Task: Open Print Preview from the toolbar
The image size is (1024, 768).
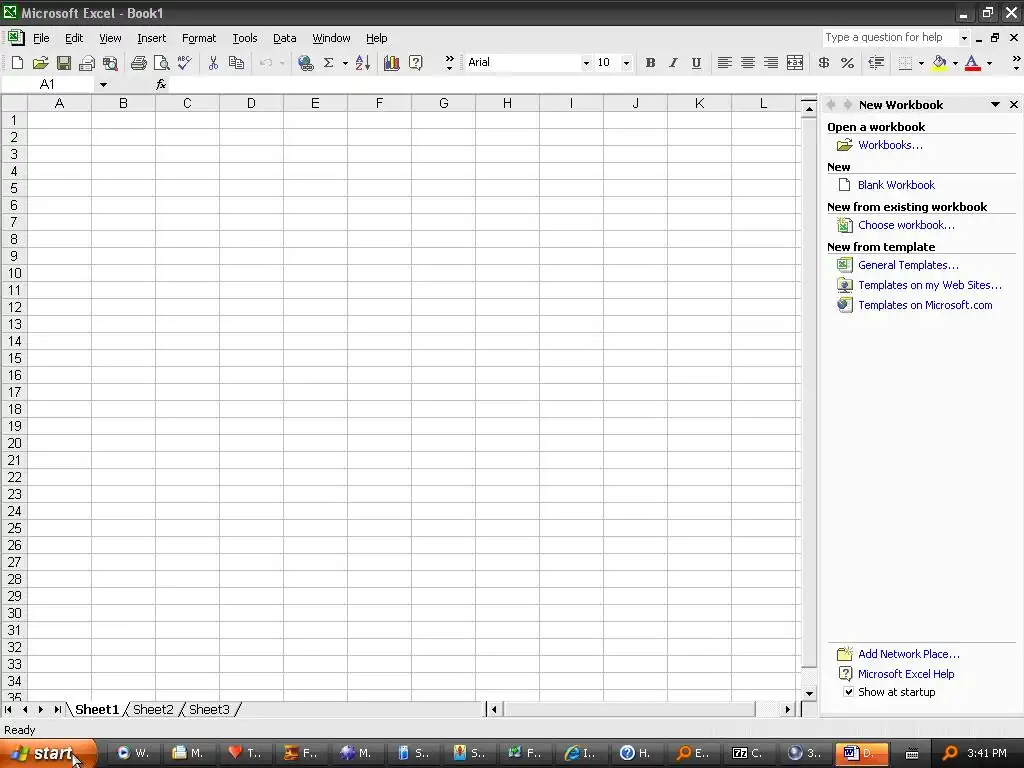Action: tap(161, 63)
